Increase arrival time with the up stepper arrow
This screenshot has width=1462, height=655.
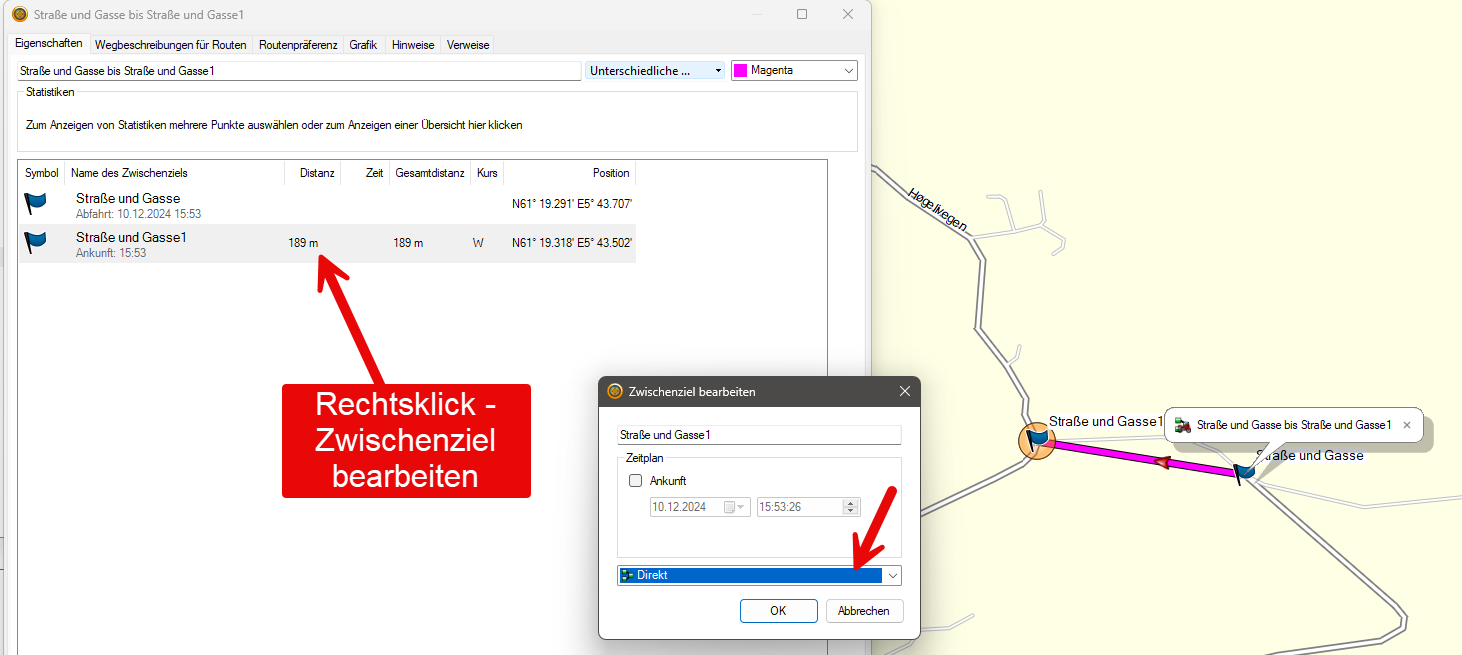851,503
